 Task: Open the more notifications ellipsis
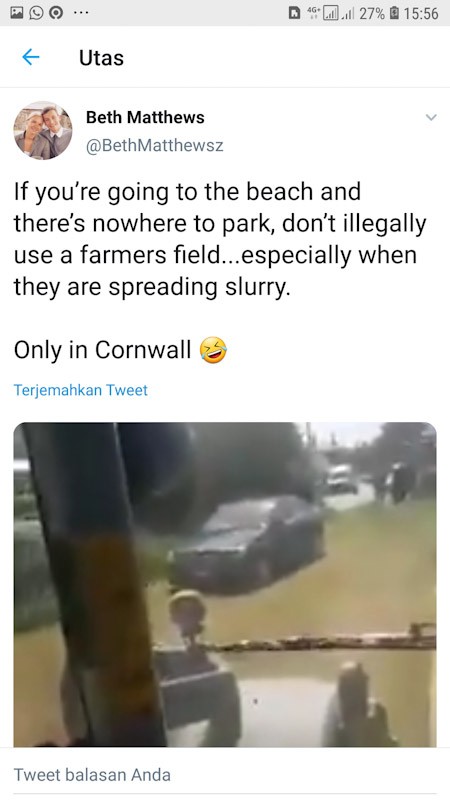(x=81, y=14)
